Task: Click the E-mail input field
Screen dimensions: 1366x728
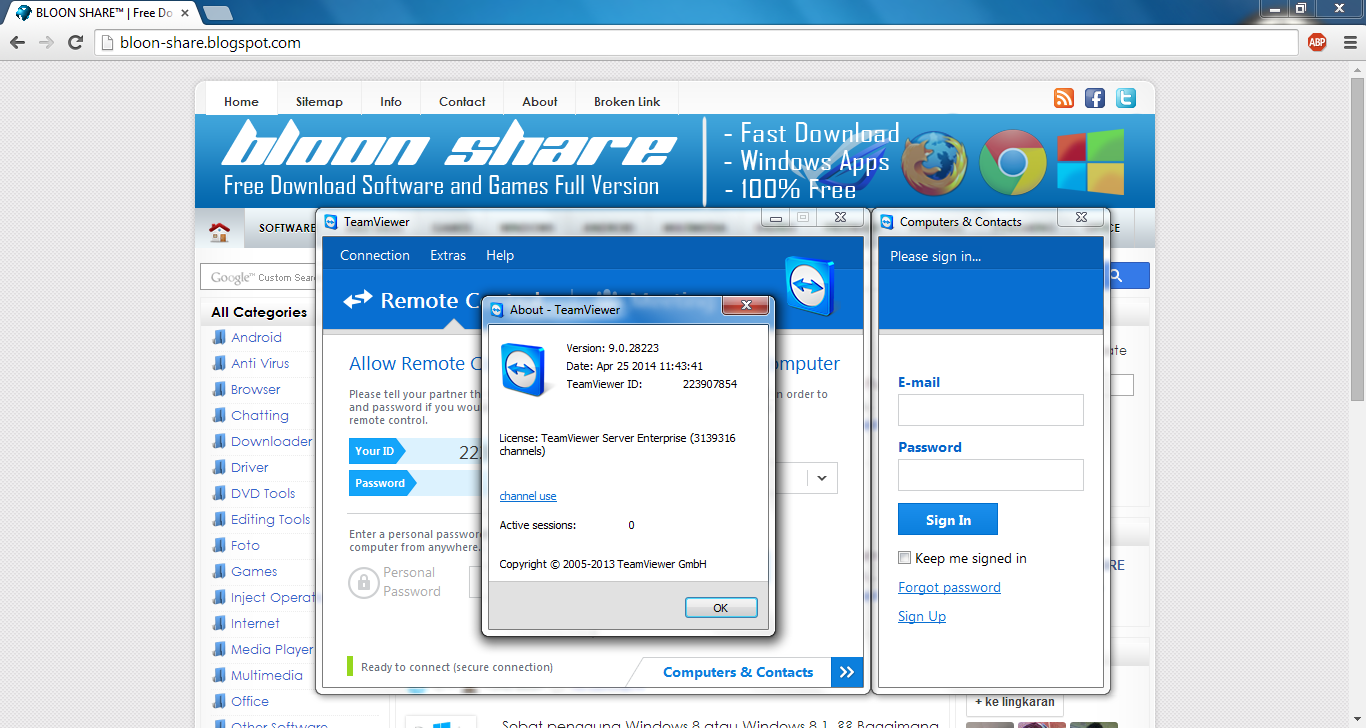Action: click(991, 410)
